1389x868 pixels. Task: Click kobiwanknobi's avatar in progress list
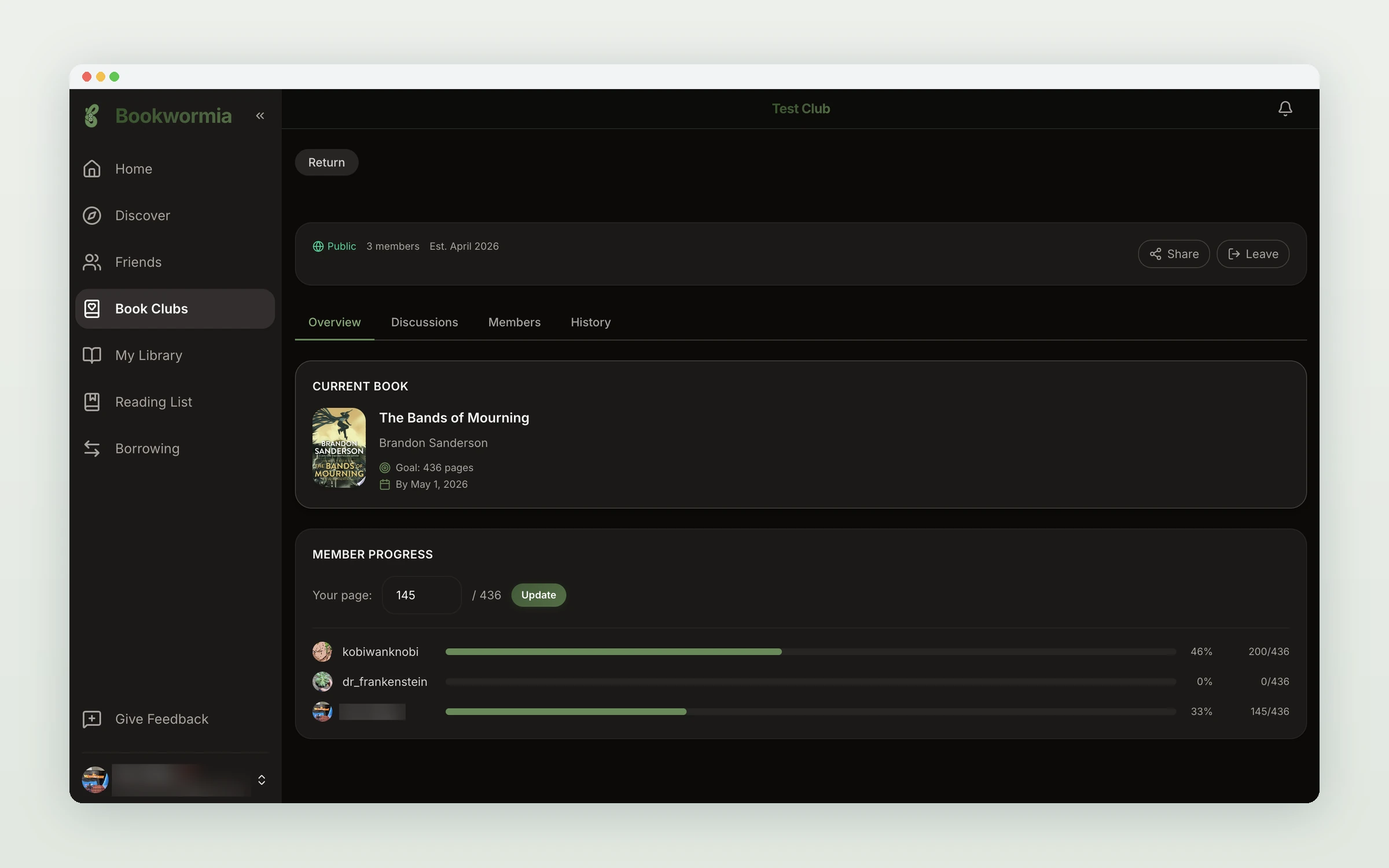tap(322, 652)
